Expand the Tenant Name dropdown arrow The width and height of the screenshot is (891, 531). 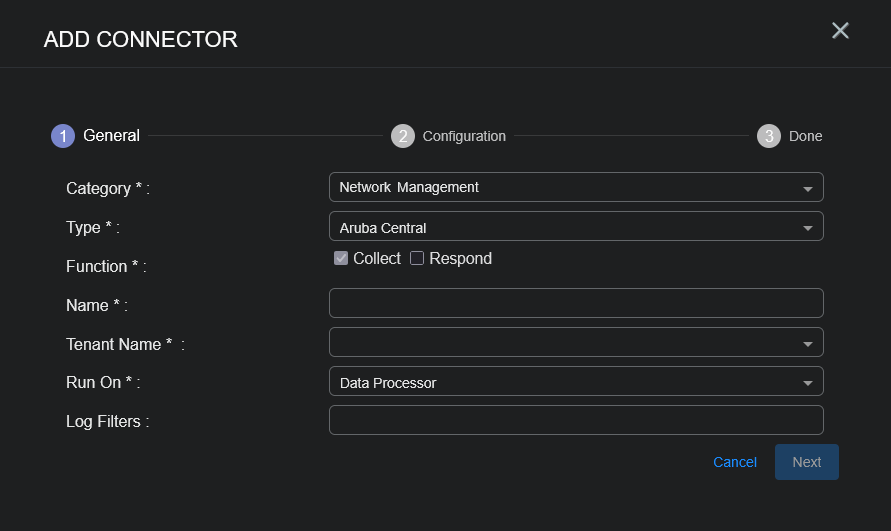point(807,344)
